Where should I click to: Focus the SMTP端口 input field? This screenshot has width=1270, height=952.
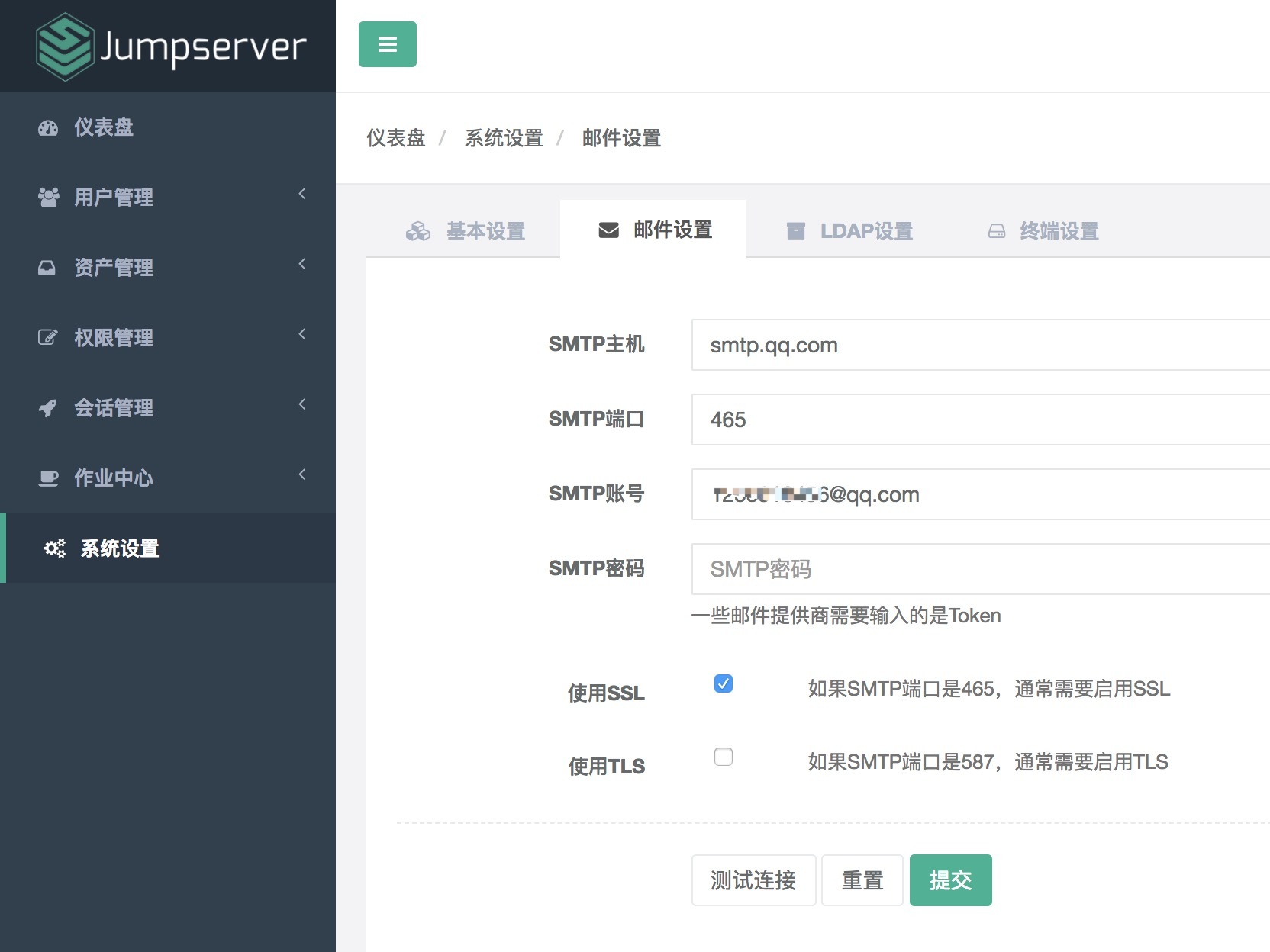pyautogui.click(x=981, y=420)
